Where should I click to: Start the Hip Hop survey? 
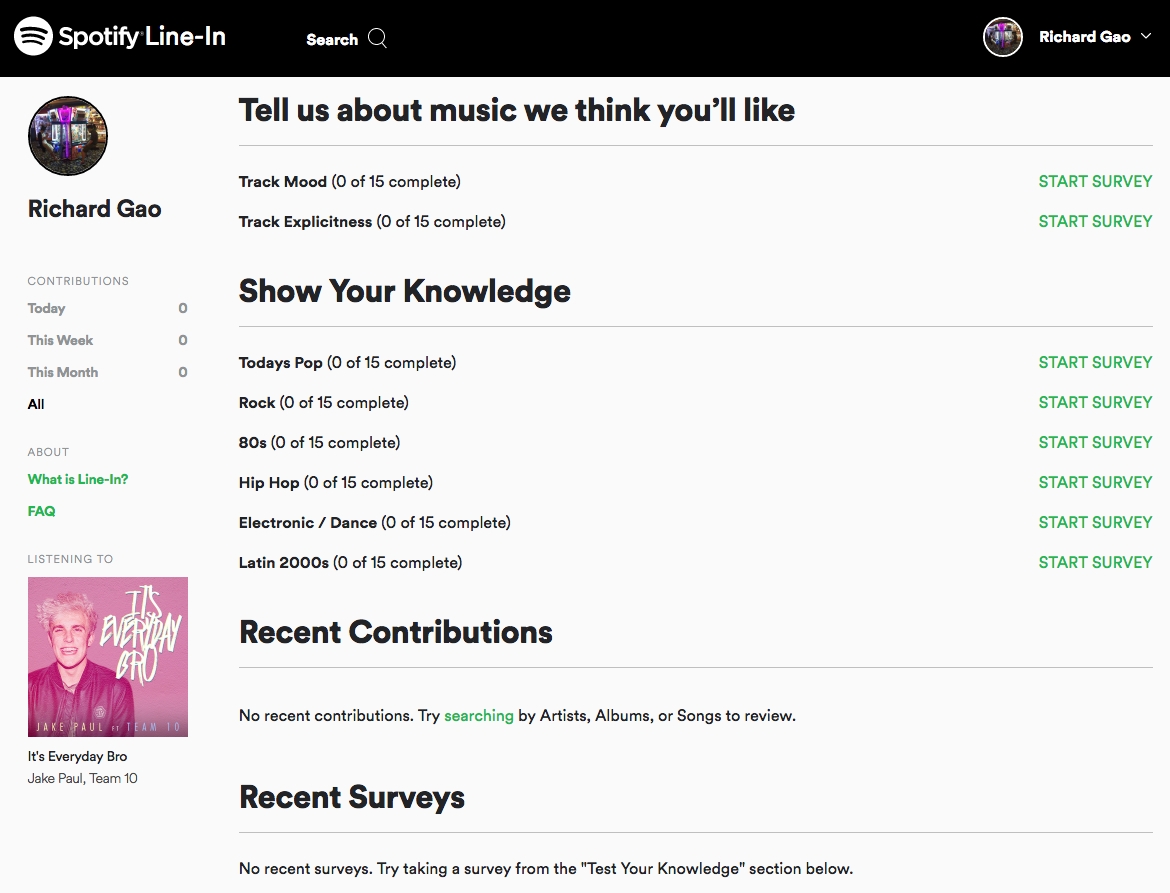(1095, 483)
